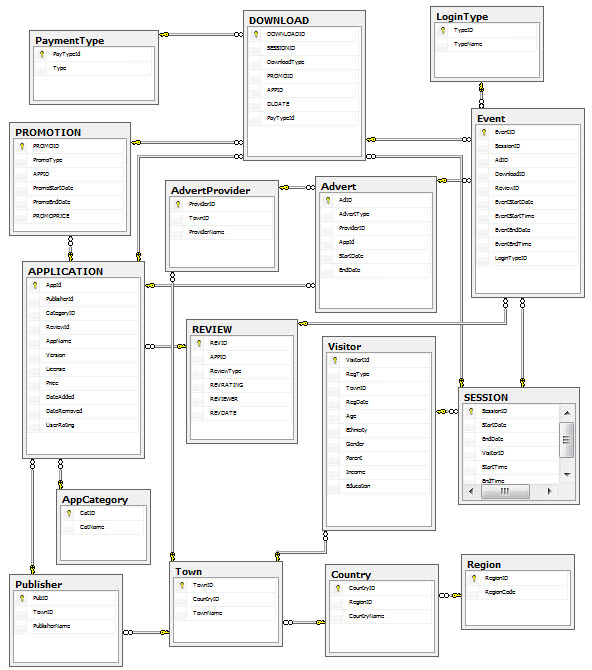The image size is (592, 670).
Task: Select the APPLICATION table title bar
Action: (83, 271)
